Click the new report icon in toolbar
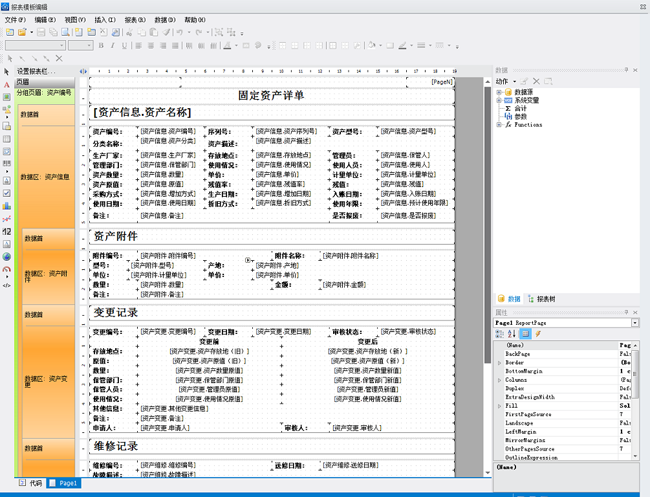Screen dimensions: 650x497 (9, 32)
